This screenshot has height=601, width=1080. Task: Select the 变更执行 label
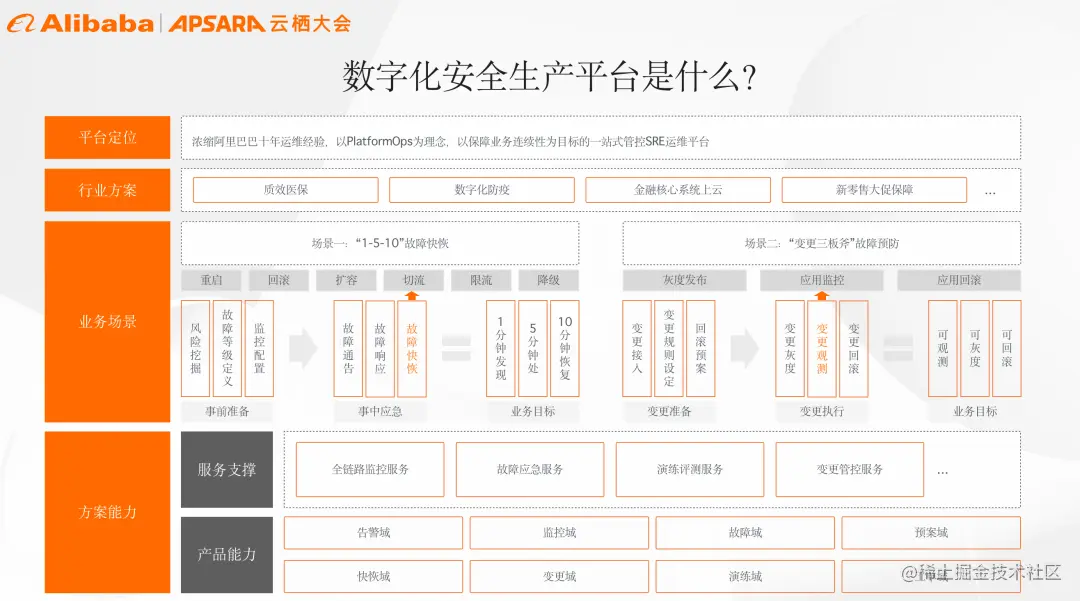click(x=822, y=412)
